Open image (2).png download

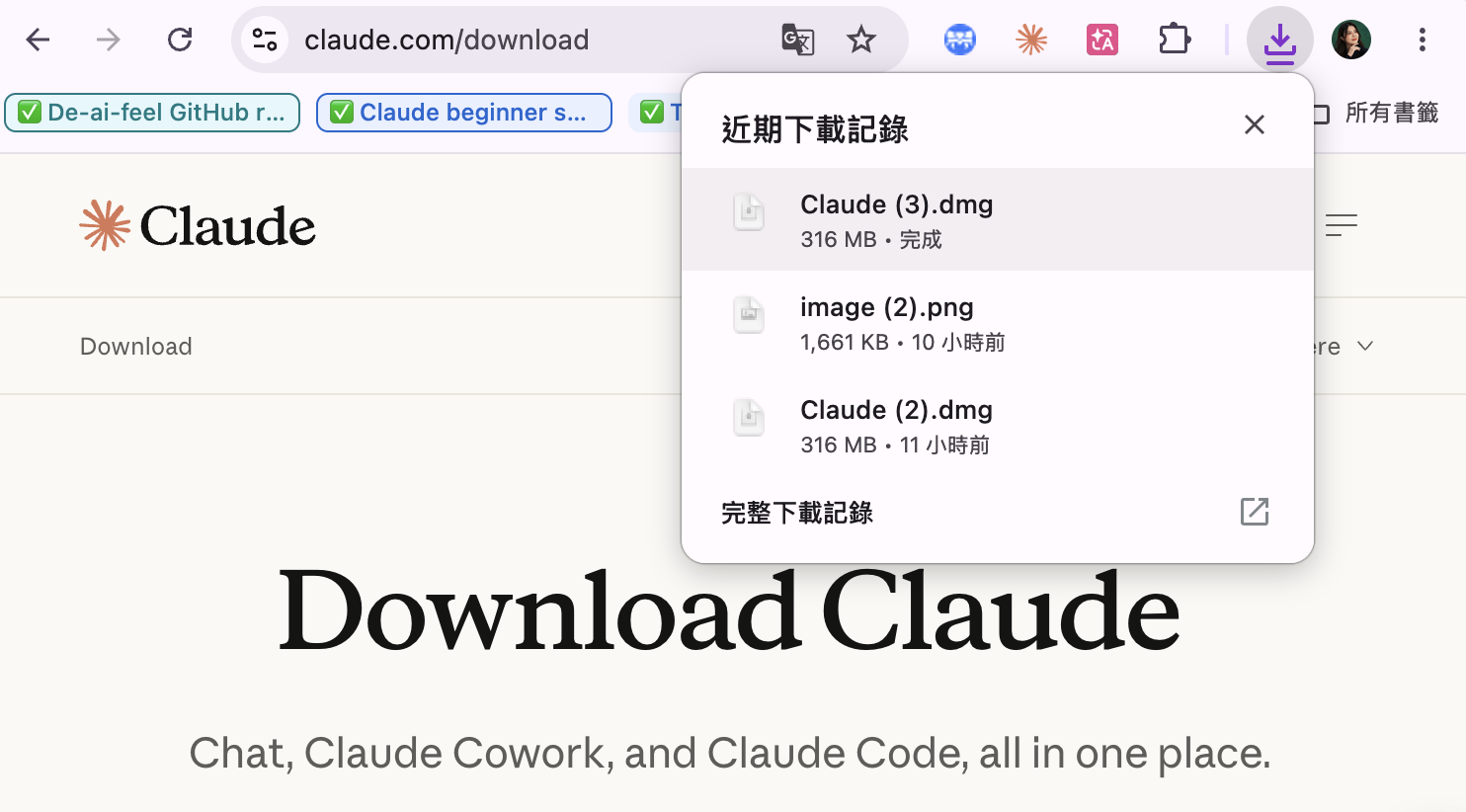pos(998,322)
